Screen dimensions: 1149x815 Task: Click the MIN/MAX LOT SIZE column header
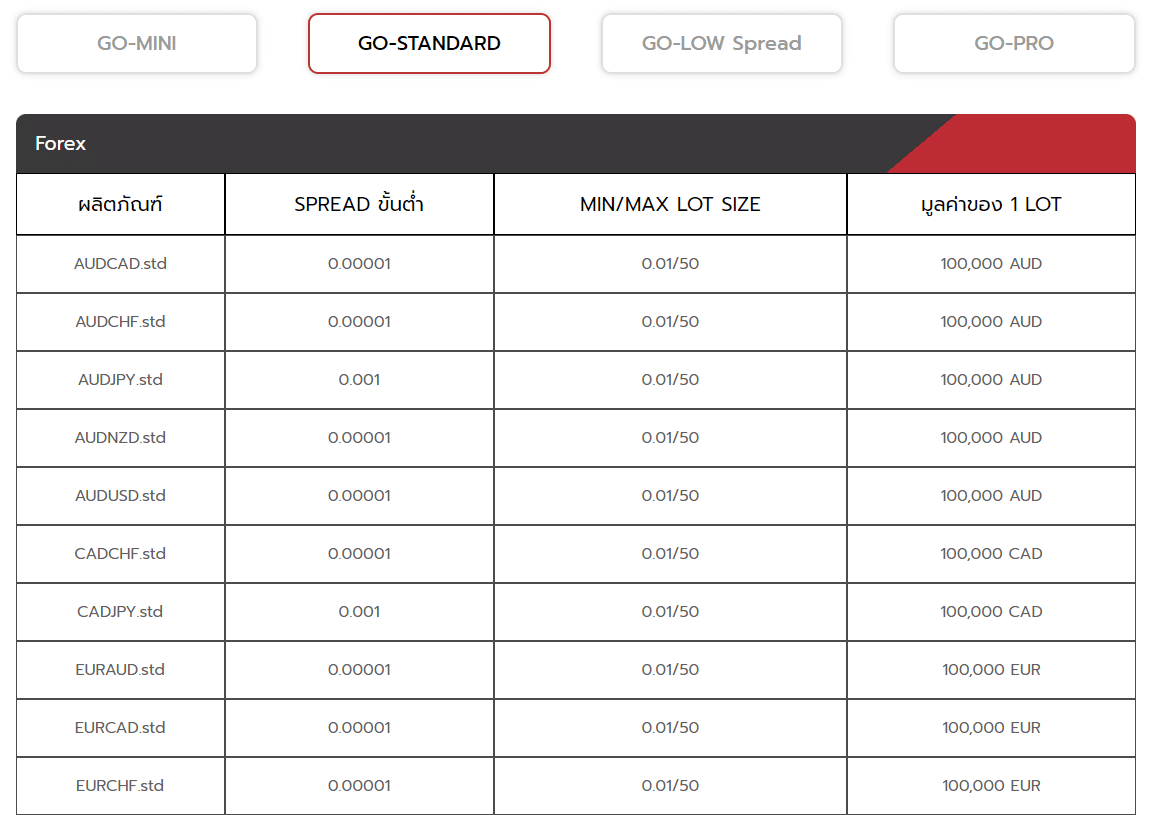point(670,205)
